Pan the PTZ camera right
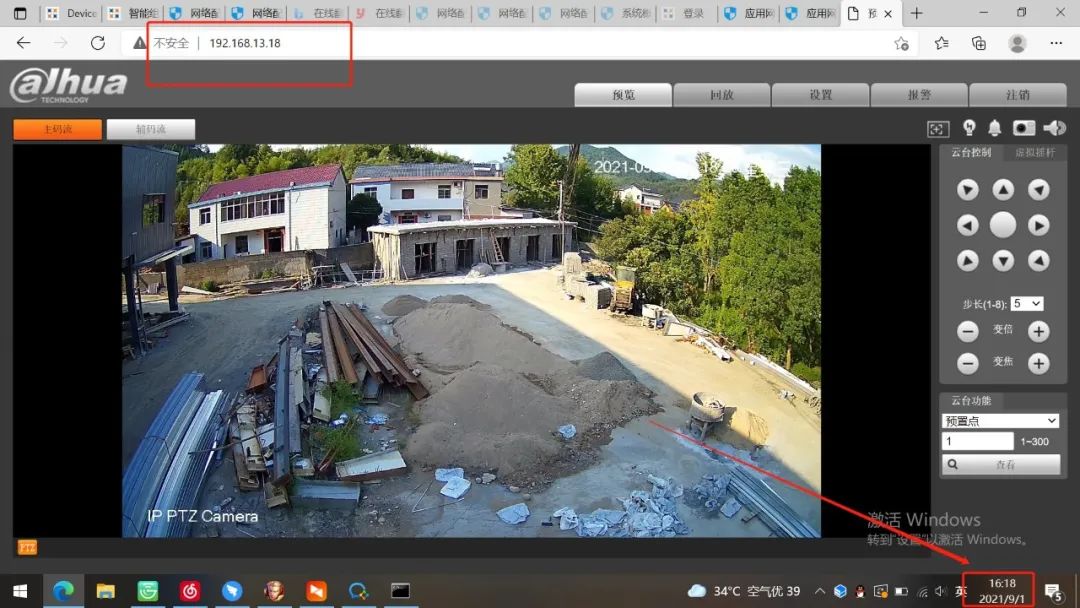The image size is (1080, 608). 1039,225
